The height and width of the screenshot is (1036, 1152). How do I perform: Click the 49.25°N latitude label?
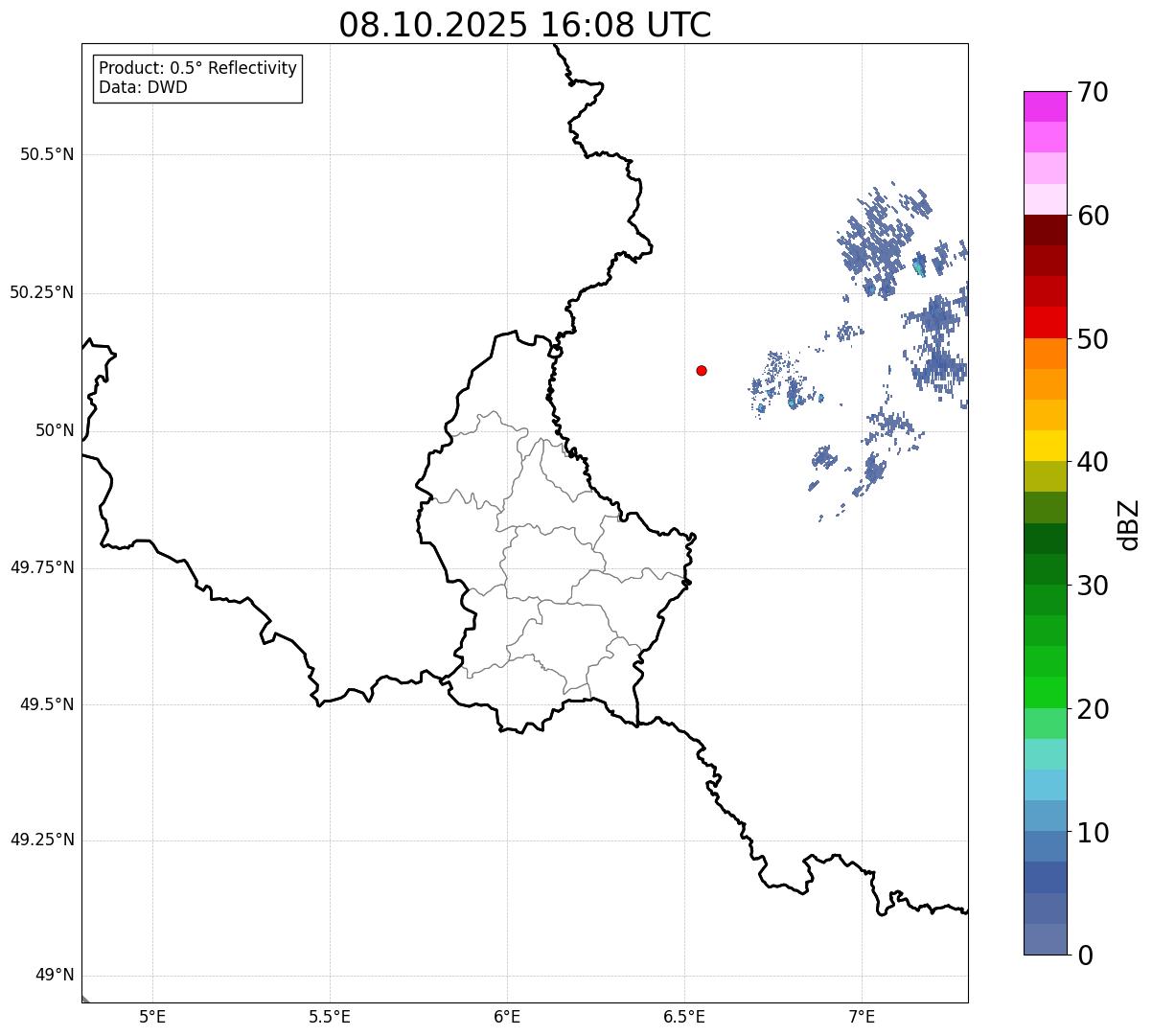[x=41, y=840]
